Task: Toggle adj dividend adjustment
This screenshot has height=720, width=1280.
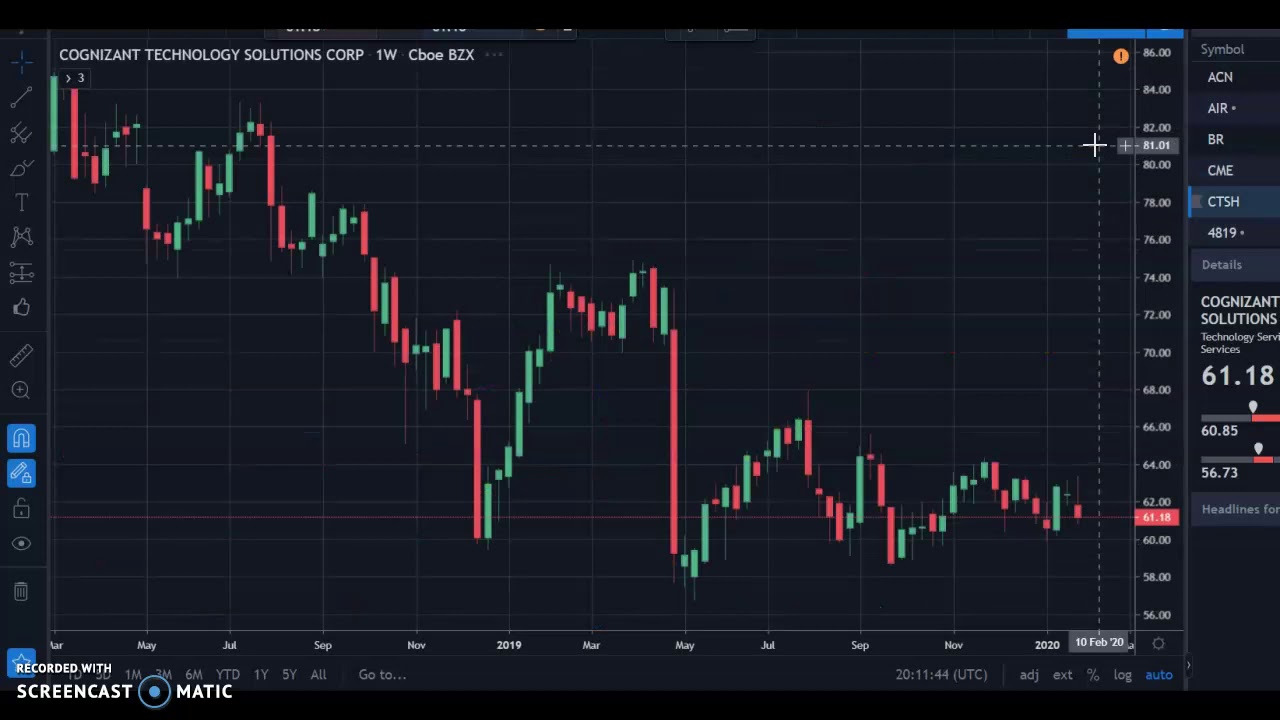Action: [1029, 675]
